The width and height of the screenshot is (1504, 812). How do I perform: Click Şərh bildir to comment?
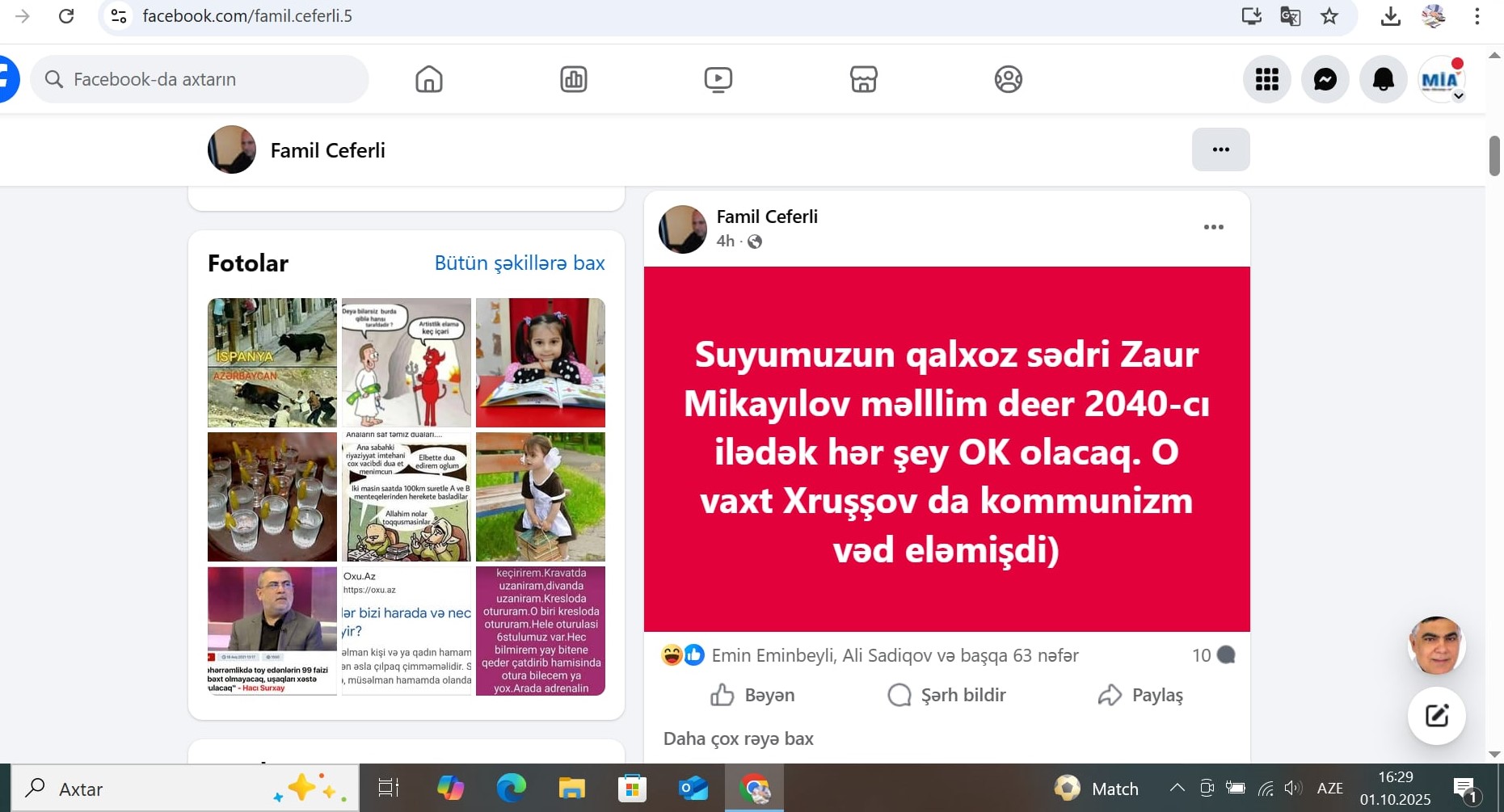[946, 695]
